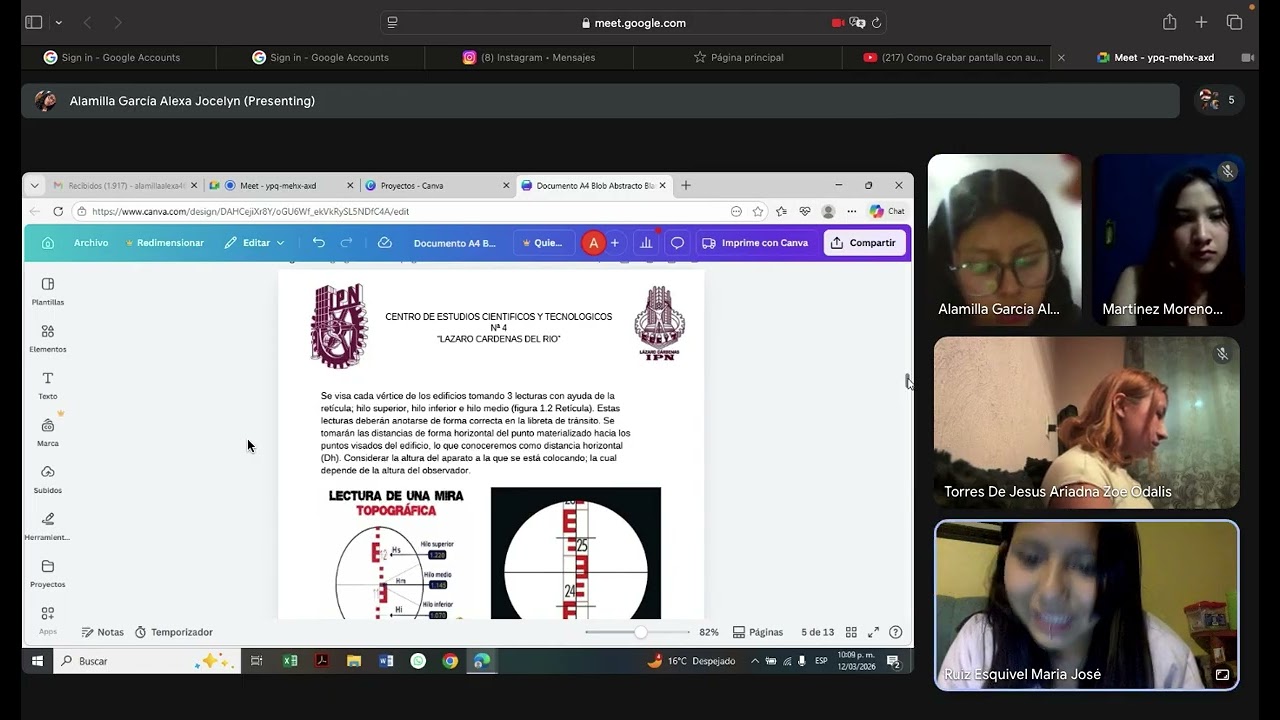Open Archivo menu in Canva
Screen dimensions: 1280x720
coord(91,243)
